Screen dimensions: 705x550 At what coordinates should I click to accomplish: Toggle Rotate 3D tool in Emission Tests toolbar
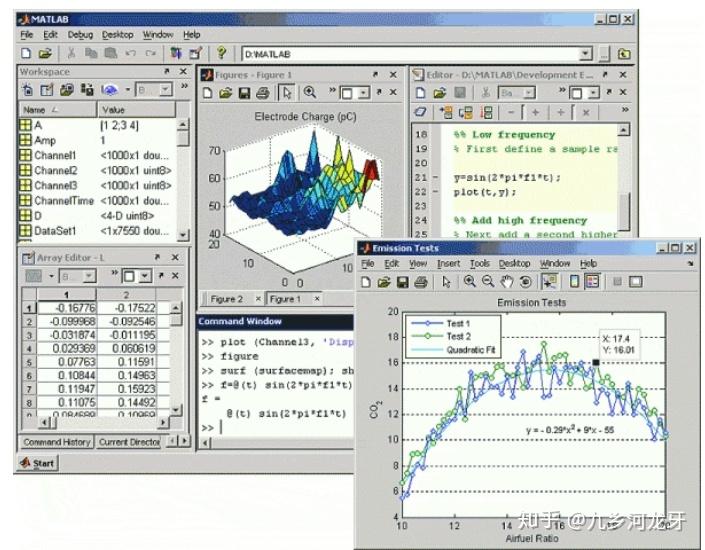click(525, 282)
